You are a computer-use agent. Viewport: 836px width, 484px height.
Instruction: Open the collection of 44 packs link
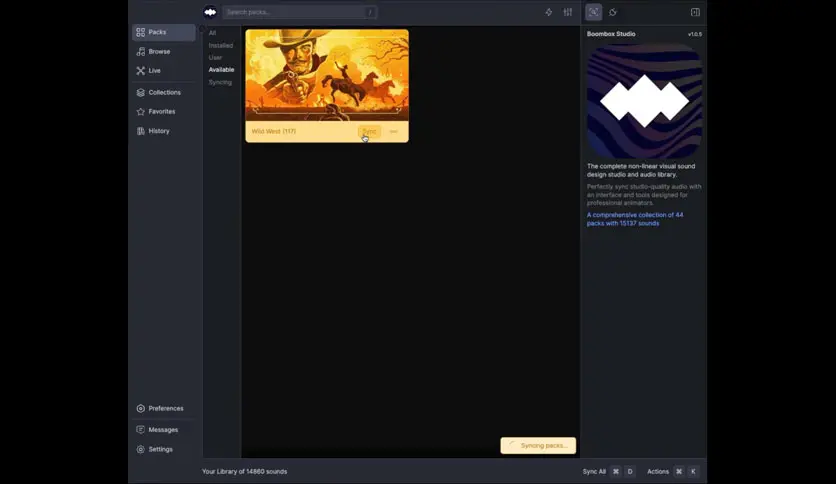tap(634, 219)
